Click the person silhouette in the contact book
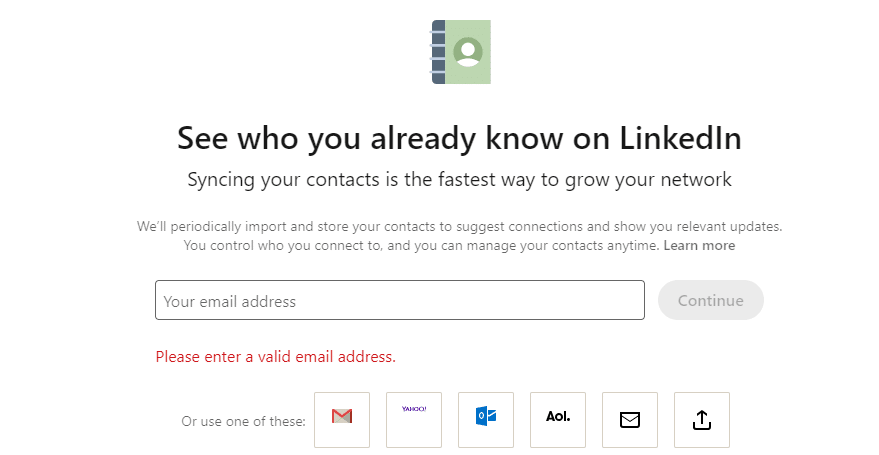879x455 pixels. [468, 52]
